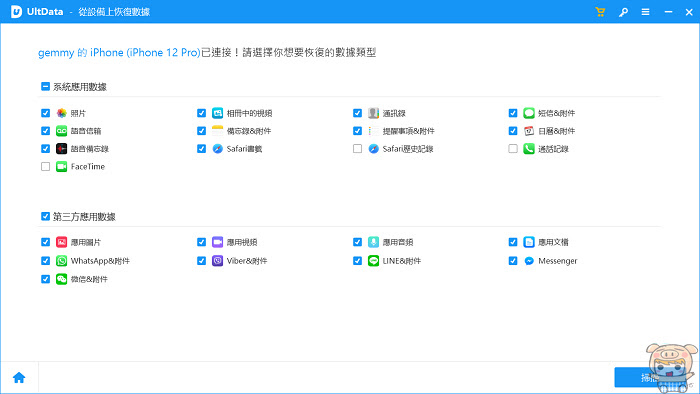Click the LINE icon
Image resolution: width=700 pixels, height=394 pixels.
tap(373, 261)
